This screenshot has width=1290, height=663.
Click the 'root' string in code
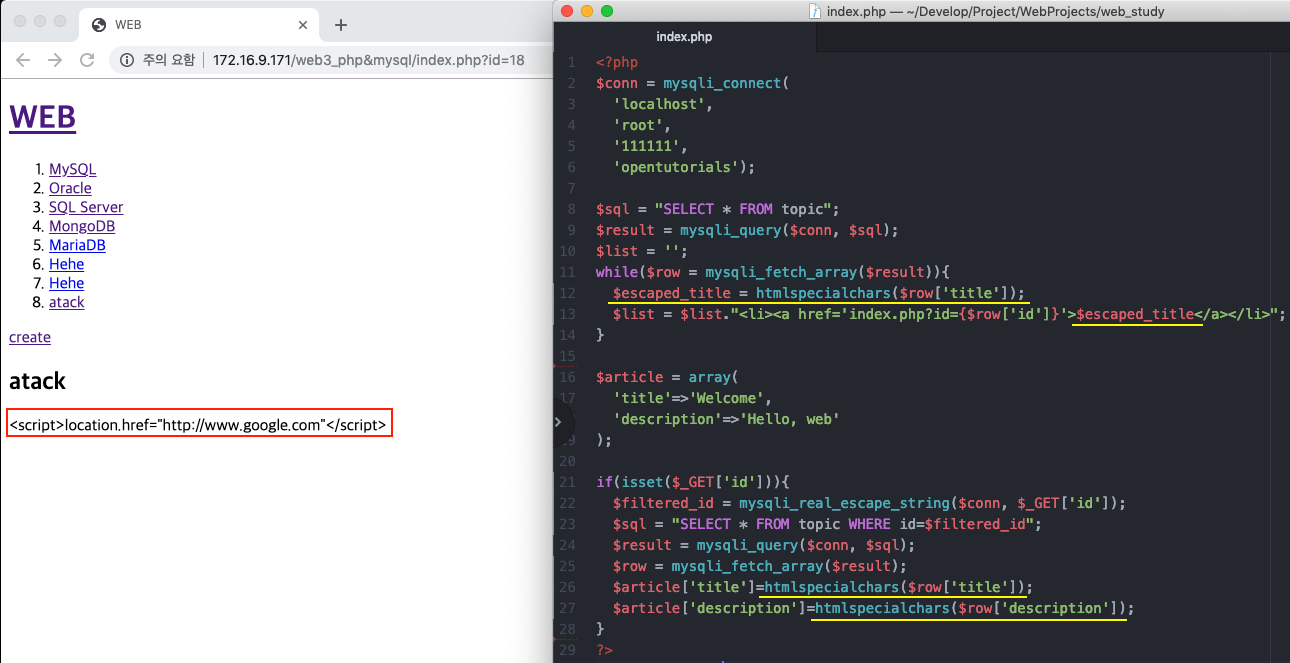tap(638, 125)
